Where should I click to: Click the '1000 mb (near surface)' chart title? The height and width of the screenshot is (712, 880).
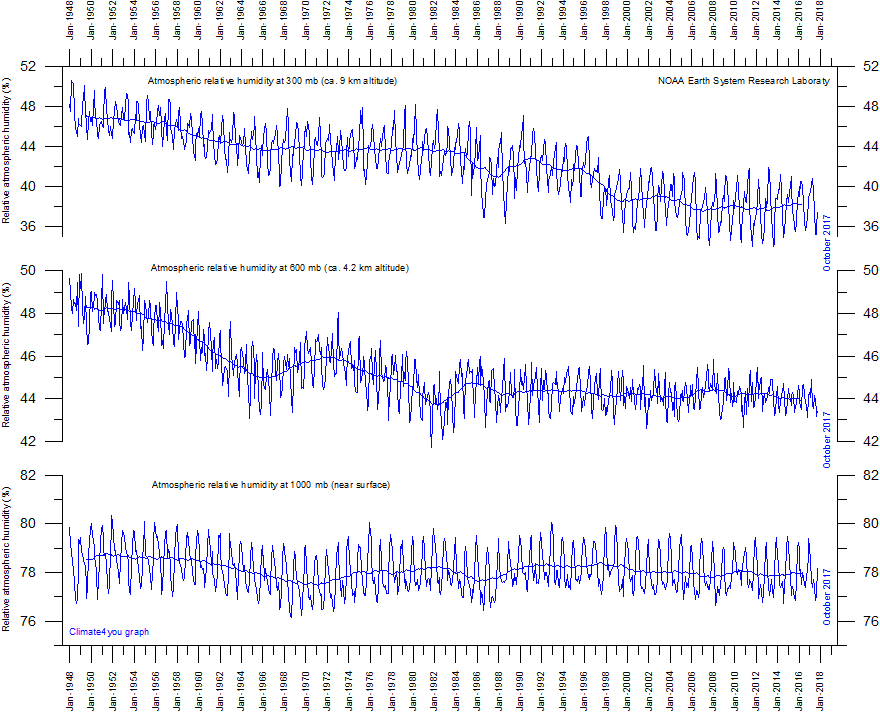(x=271, y=485)
